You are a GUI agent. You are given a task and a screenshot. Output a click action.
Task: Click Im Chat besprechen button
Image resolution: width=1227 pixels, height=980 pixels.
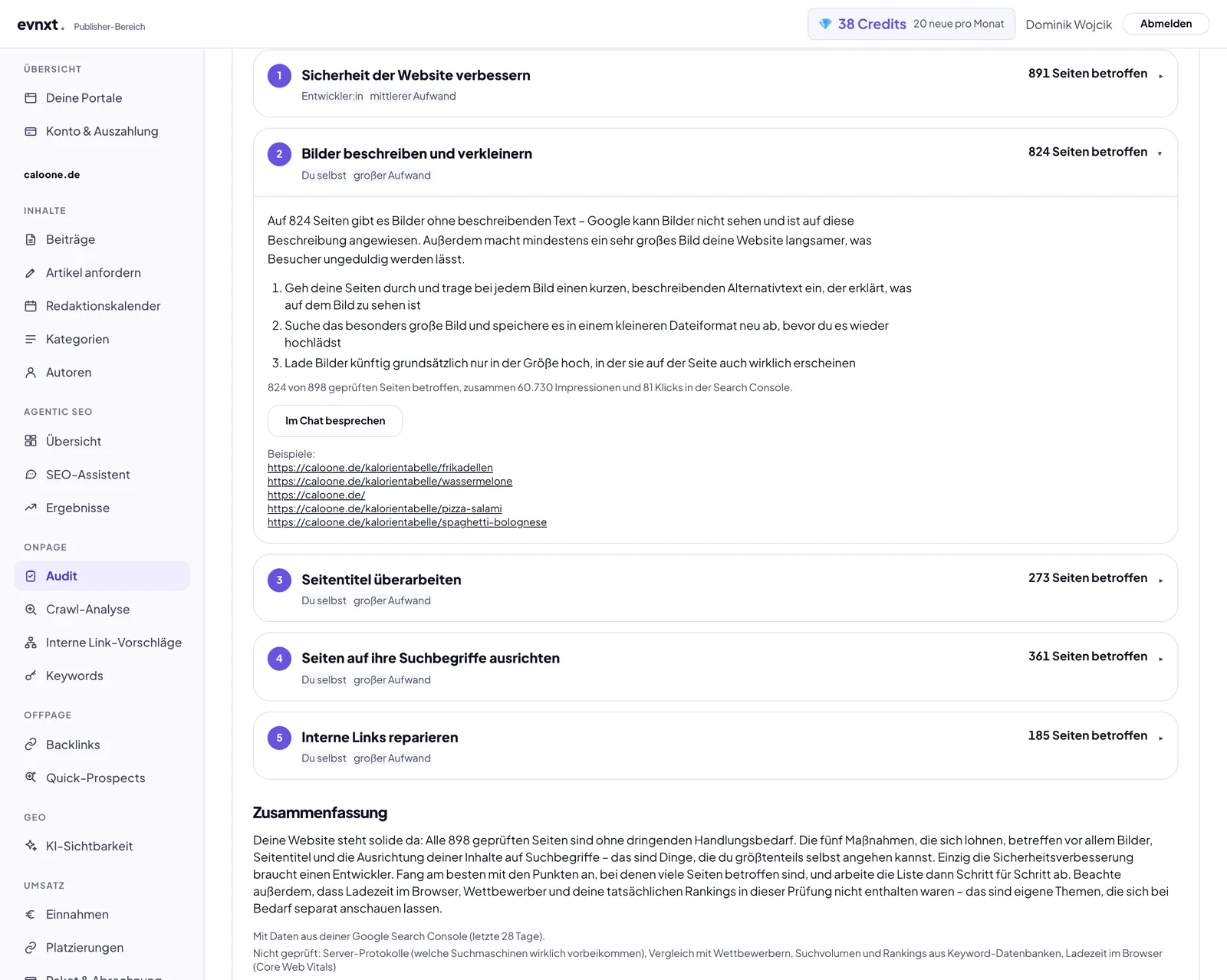(335, 421)
